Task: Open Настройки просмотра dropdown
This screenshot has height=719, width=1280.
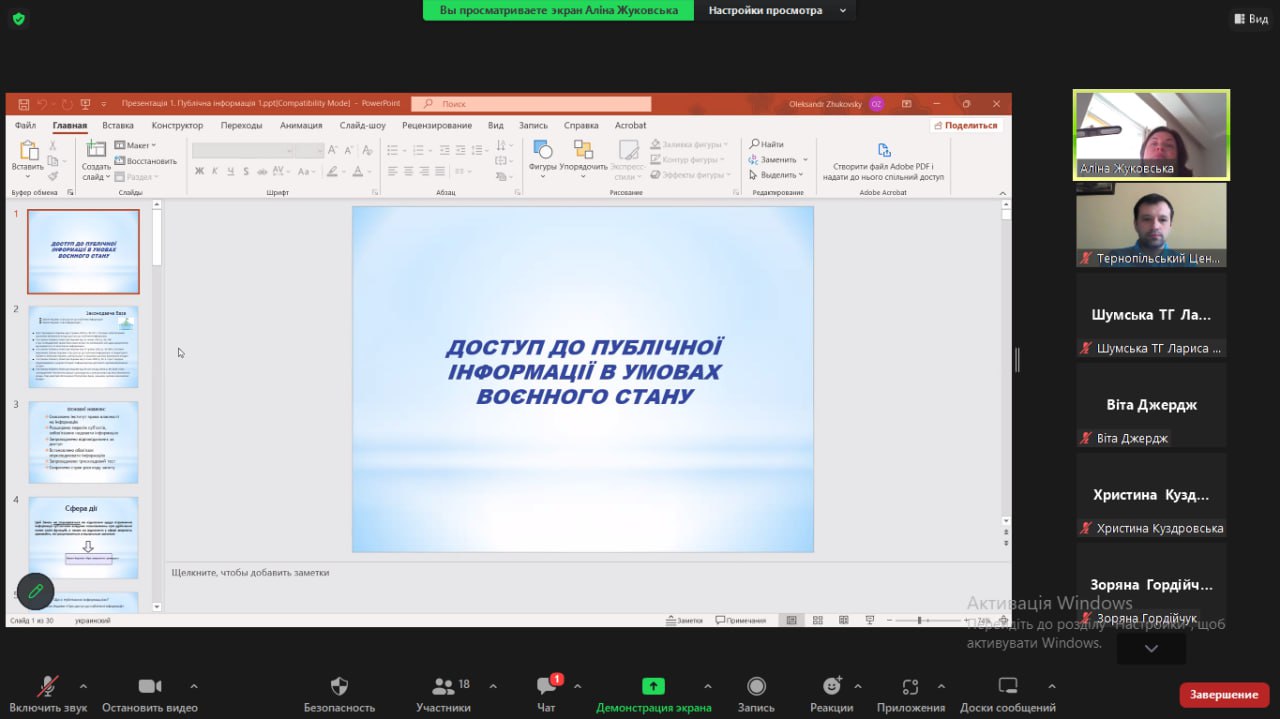Action: point(776,10)
